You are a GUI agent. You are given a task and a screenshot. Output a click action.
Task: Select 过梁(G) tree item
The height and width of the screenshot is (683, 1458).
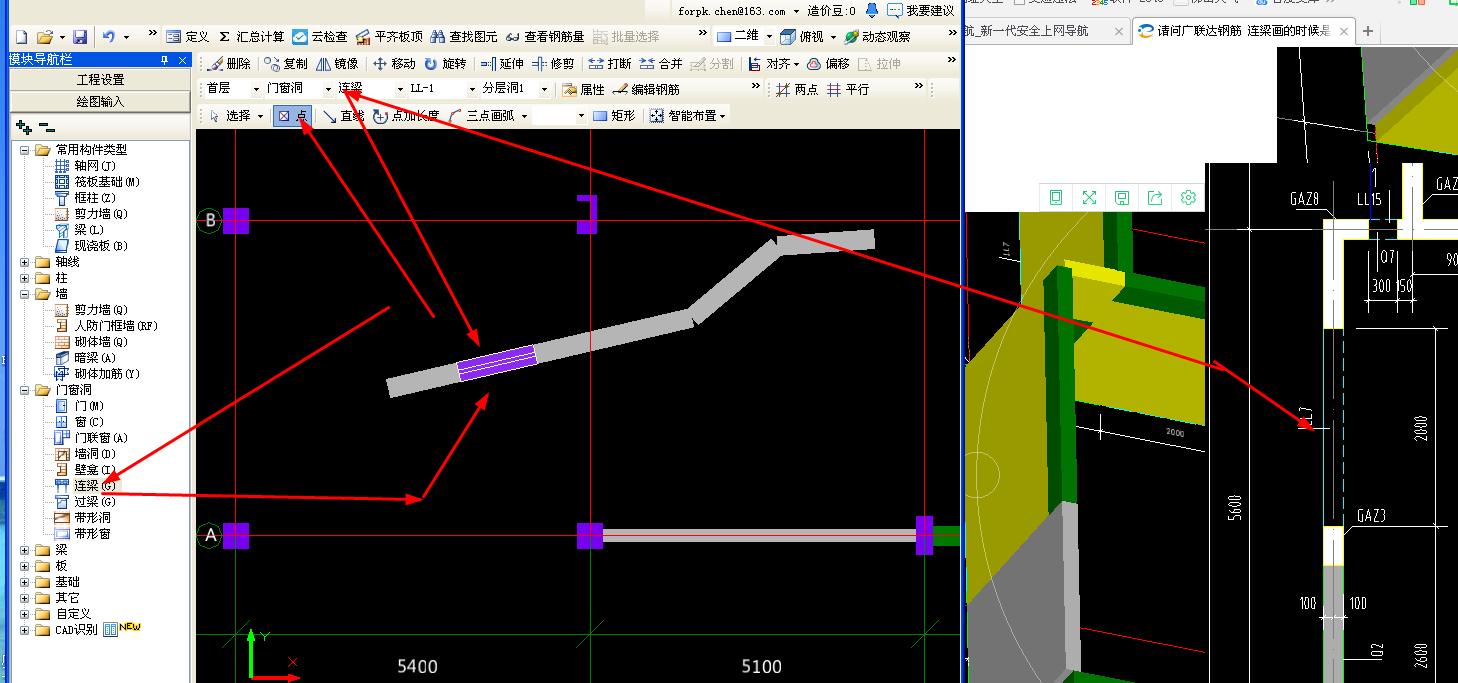85,502
